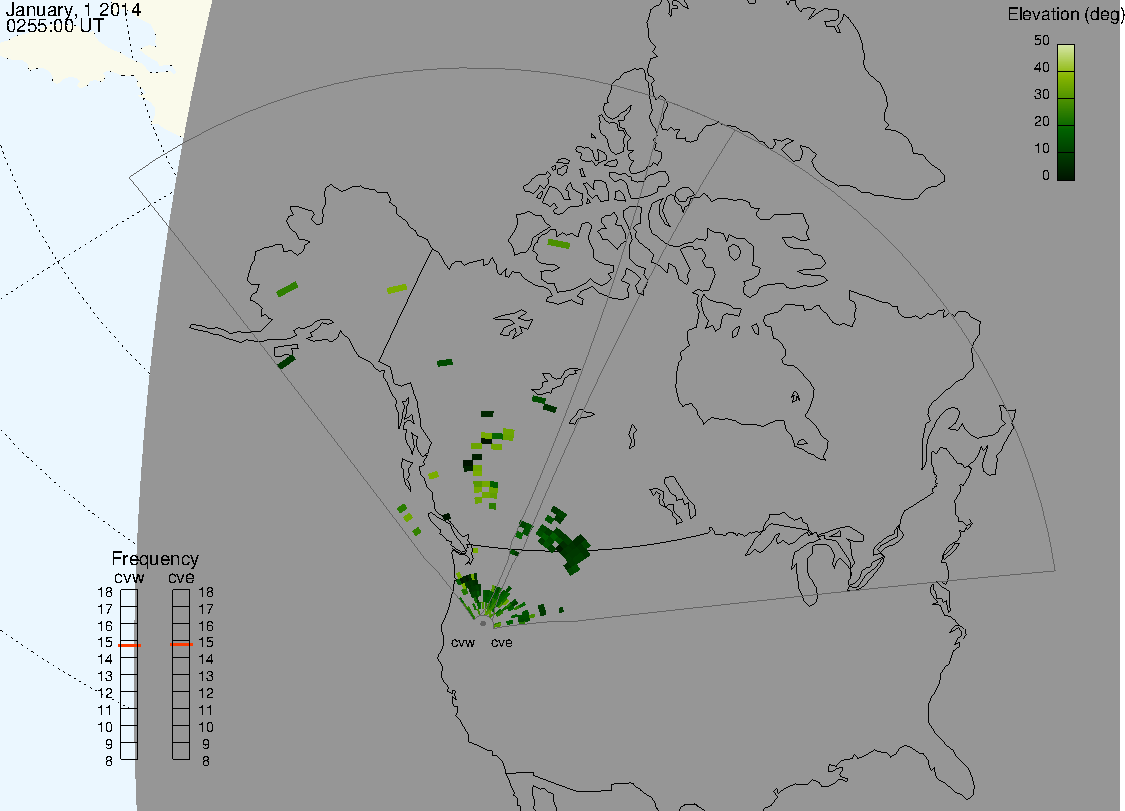This screenshot has height=811, width=1125.
Task: Click red marker on cve frequency bar
Action: click(182, 644)
